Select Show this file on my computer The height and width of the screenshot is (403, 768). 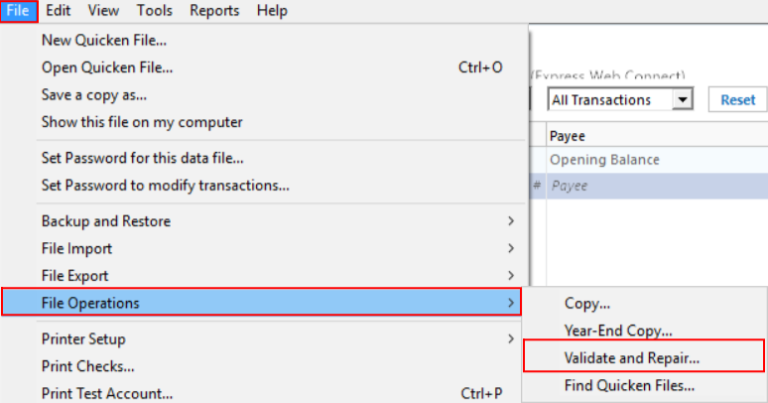pos(264,122)
